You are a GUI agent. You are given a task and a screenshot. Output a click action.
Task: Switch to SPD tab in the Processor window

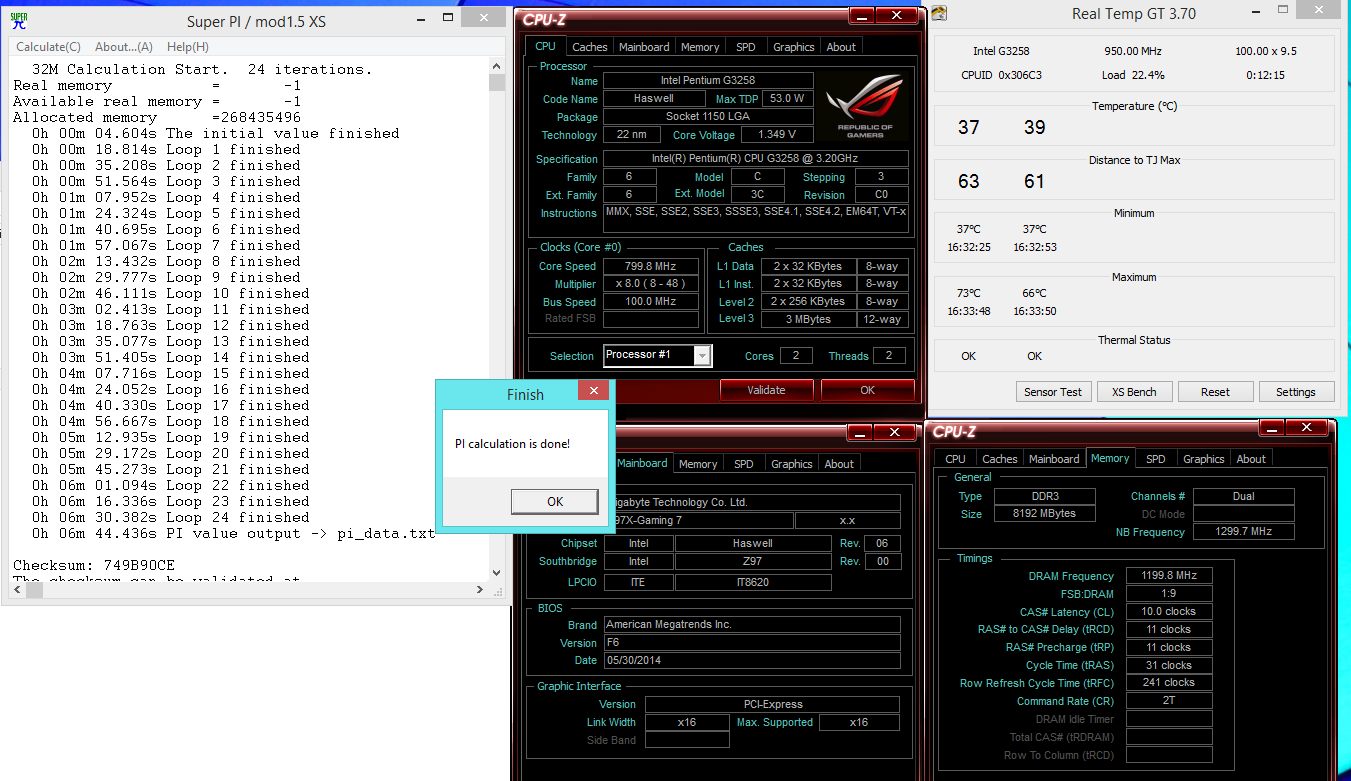pyautogui.click(x=746, y=47)
